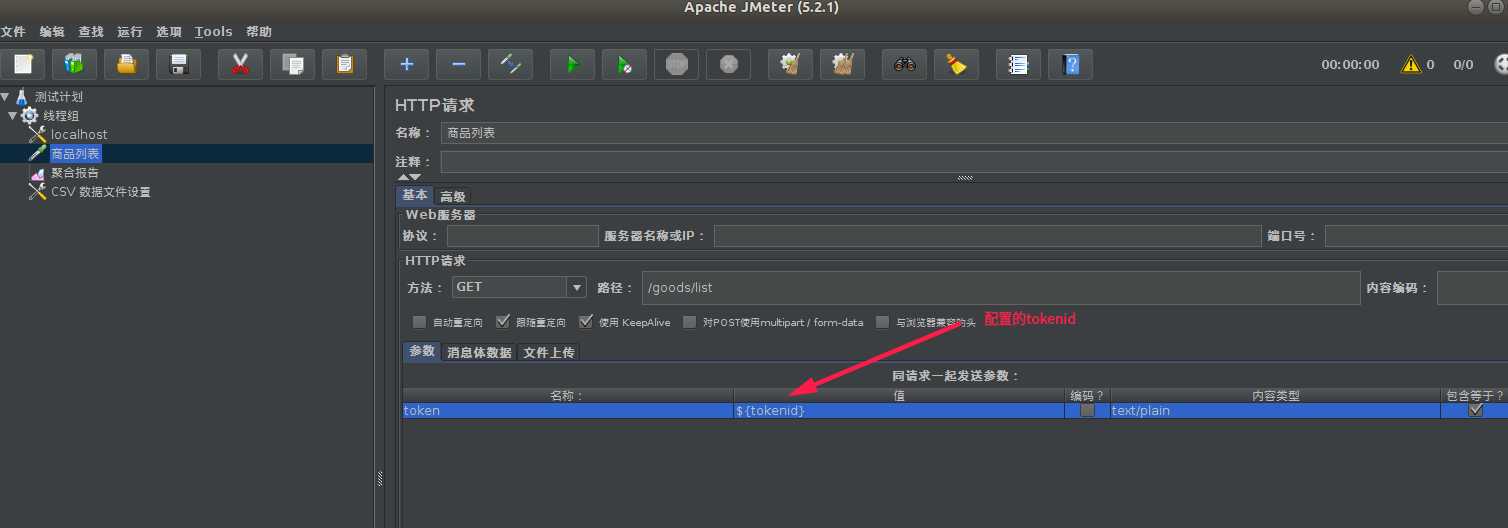Viewport: 1508px width, 528px height.
Task: Start the test with green play icon
Action: point(572,65)
